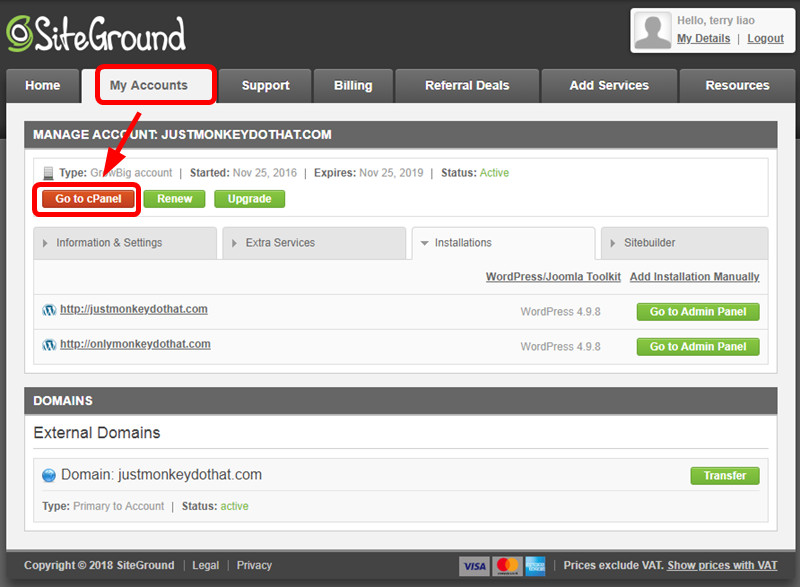The height and width of the screenshot is (587, 800).
Task: Click the Legal footer link
Action: [206, 566]
